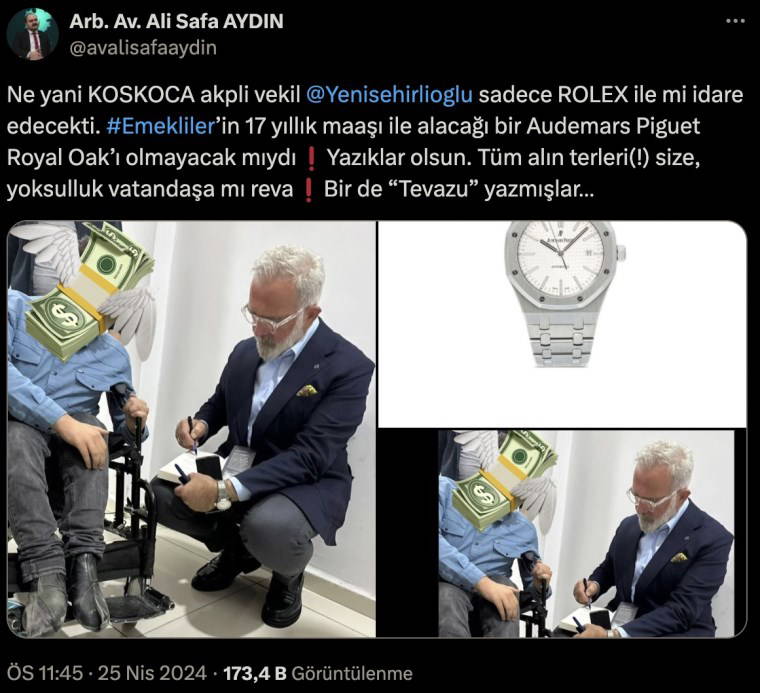Click the wristwatch on the crouching man's wrist

[x=223, y=496]
